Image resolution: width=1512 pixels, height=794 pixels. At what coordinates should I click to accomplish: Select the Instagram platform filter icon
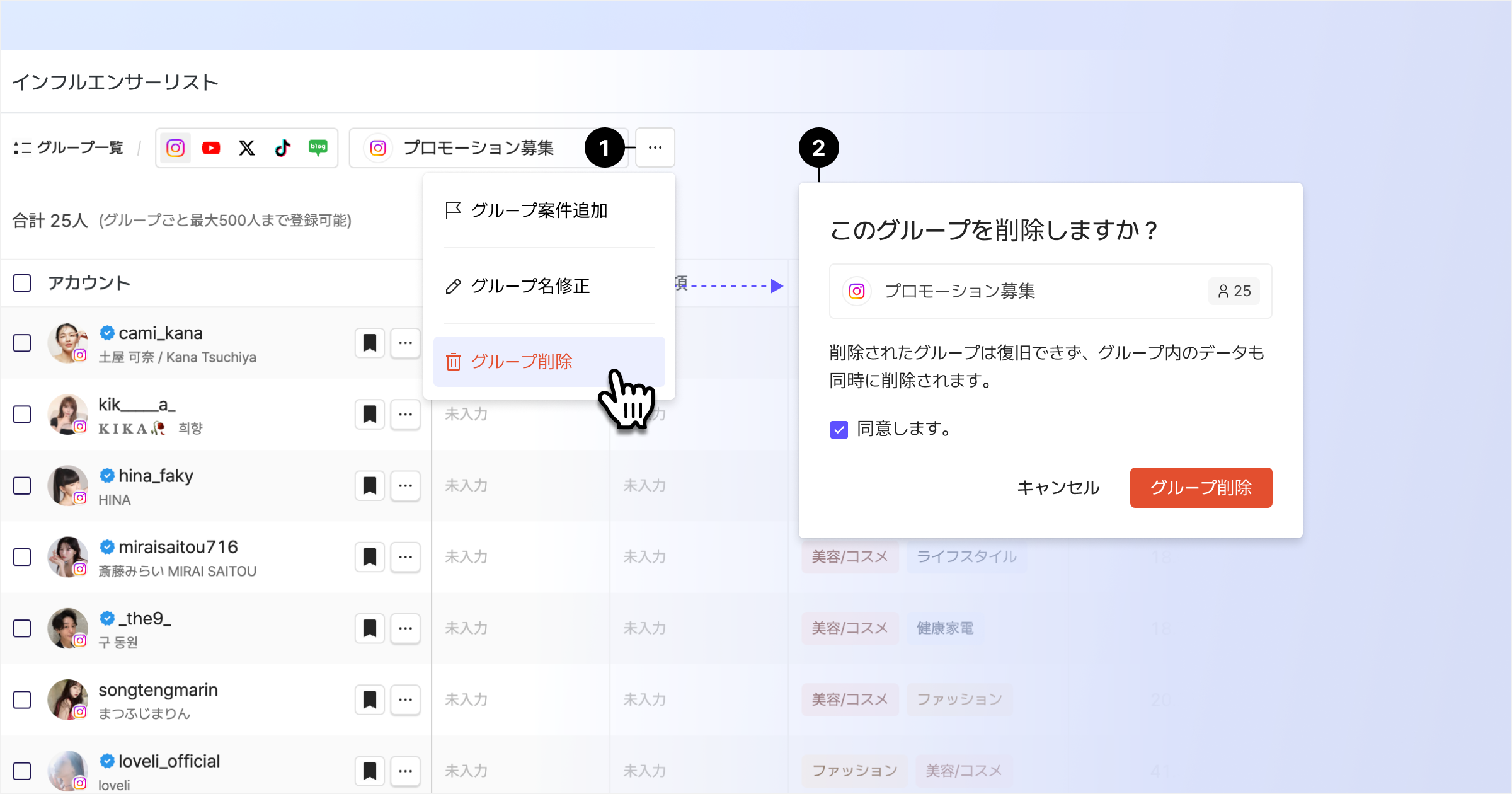pyautogui.click(x=175, y=148)
